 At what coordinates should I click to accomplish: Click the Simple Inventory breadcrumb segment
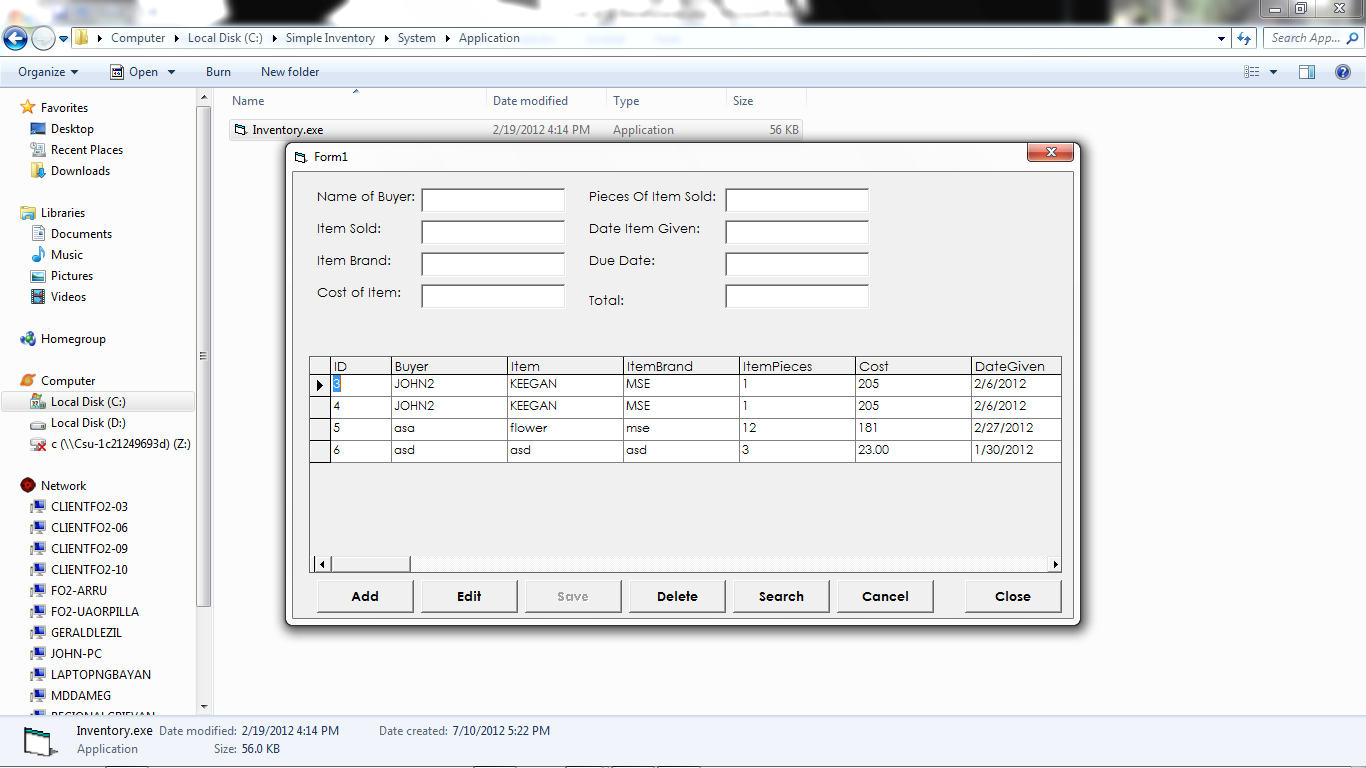point(330,38)
